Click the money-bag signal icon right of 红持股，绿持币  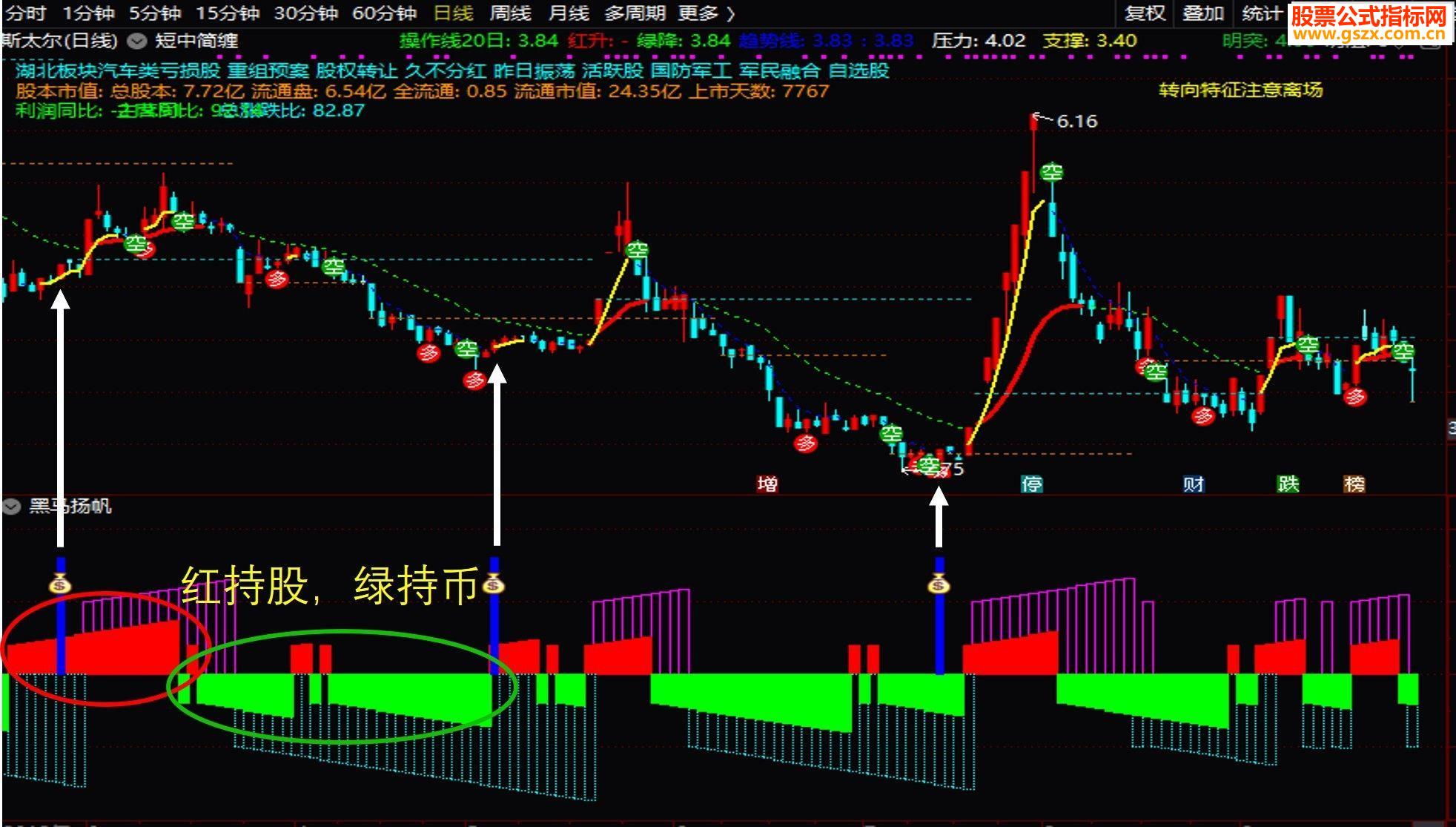click(x=494, y=584)
